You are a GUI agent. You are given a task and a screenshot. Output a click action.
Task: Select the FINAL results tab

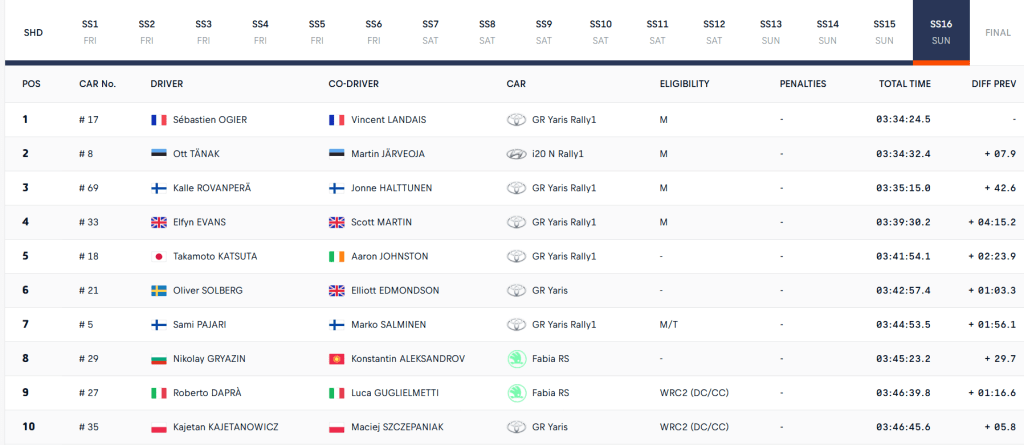click(998, 32)
